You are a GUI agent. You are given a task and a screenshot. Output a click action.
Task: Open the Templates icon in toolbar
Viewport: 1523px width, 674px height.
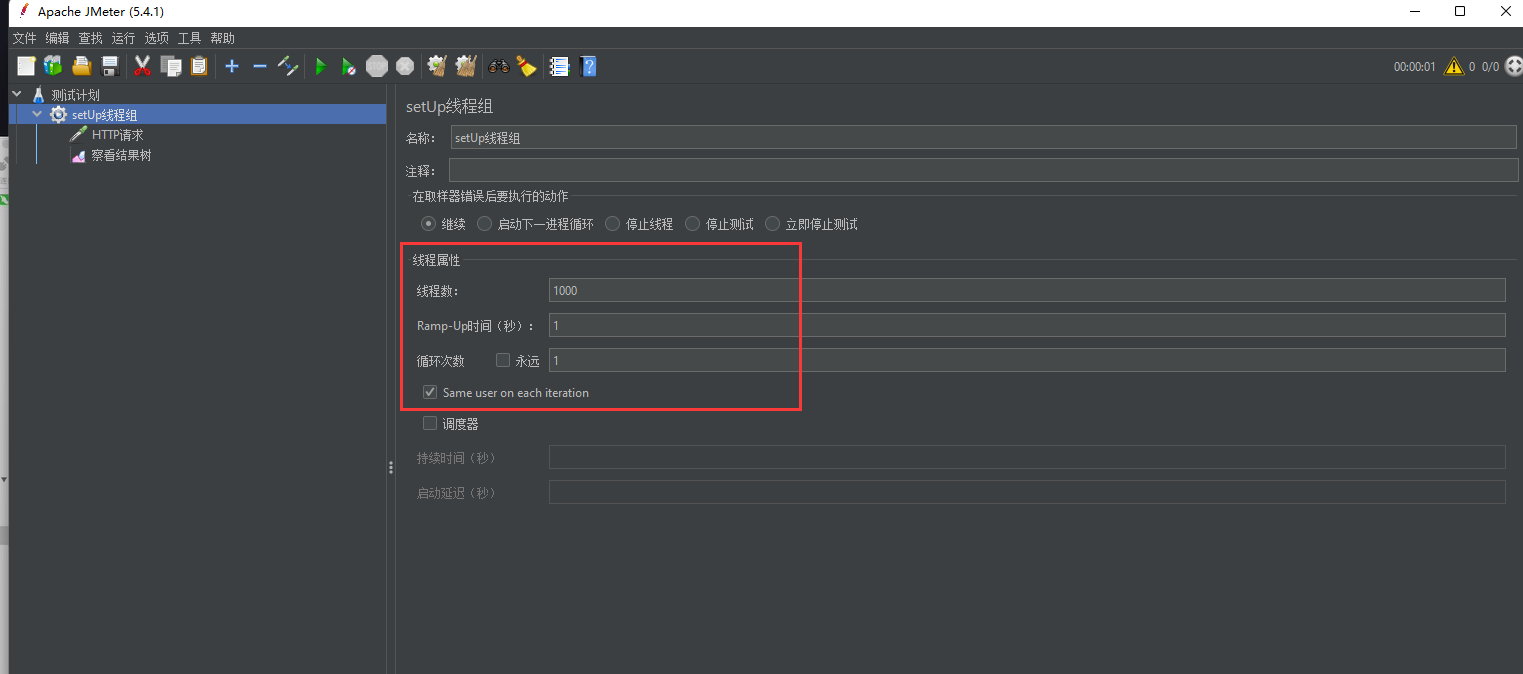[x=53, y=66]
